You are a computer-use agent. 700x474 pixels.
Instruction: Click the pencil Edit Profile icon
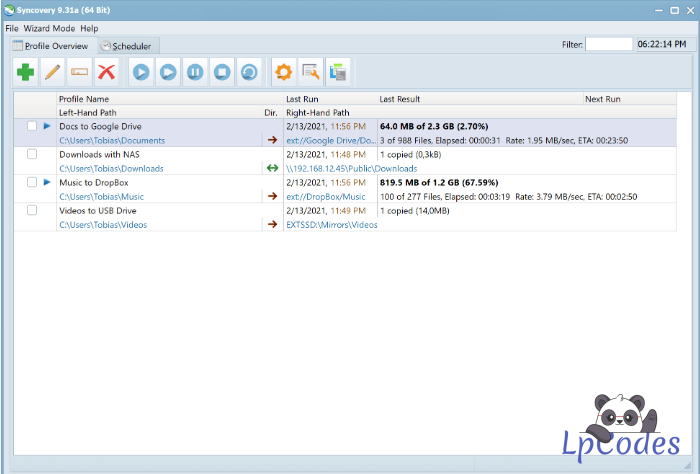tap(52, 72)
